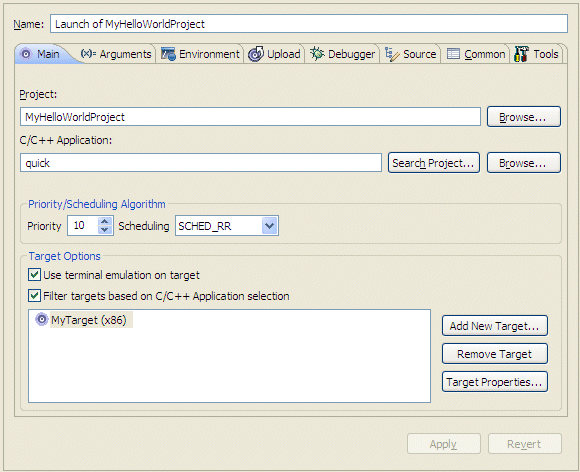Click the Main tab circular icon
This screenshot has width=580, height=472.
point(26,54)
